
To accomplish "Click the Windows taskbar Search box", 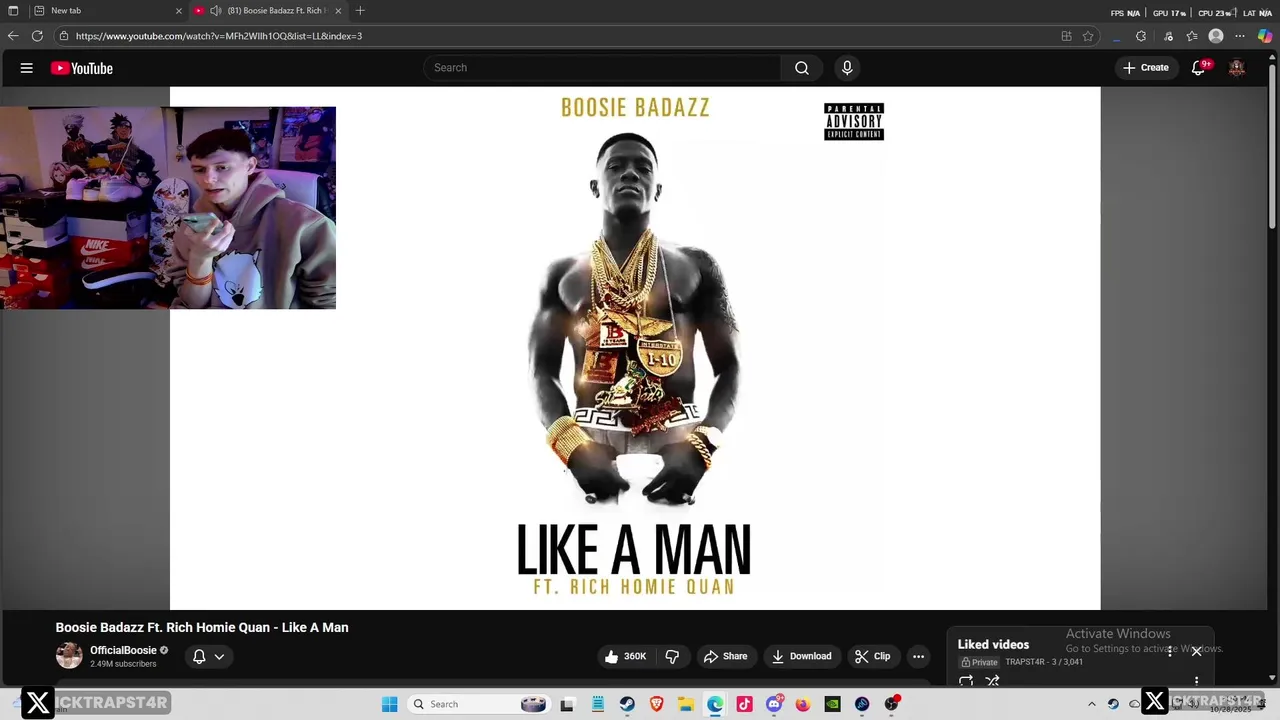I will (478, 704).
